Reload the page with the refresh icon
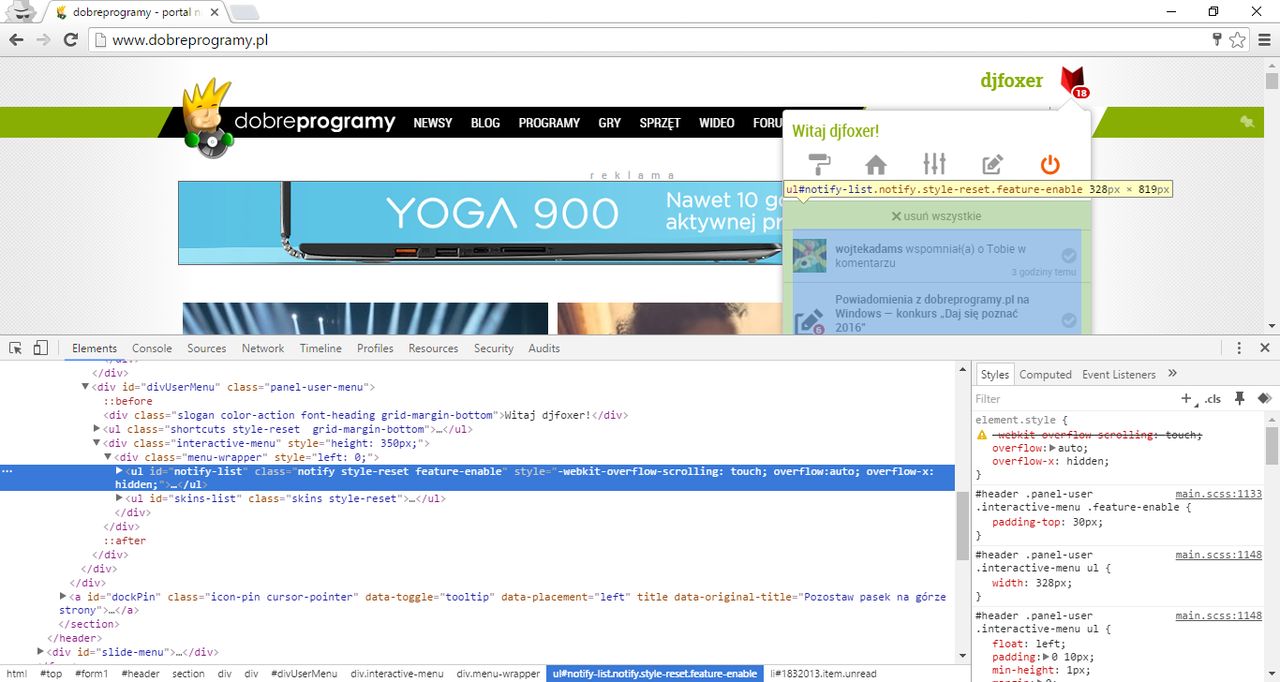 click(x=70, y=40)
